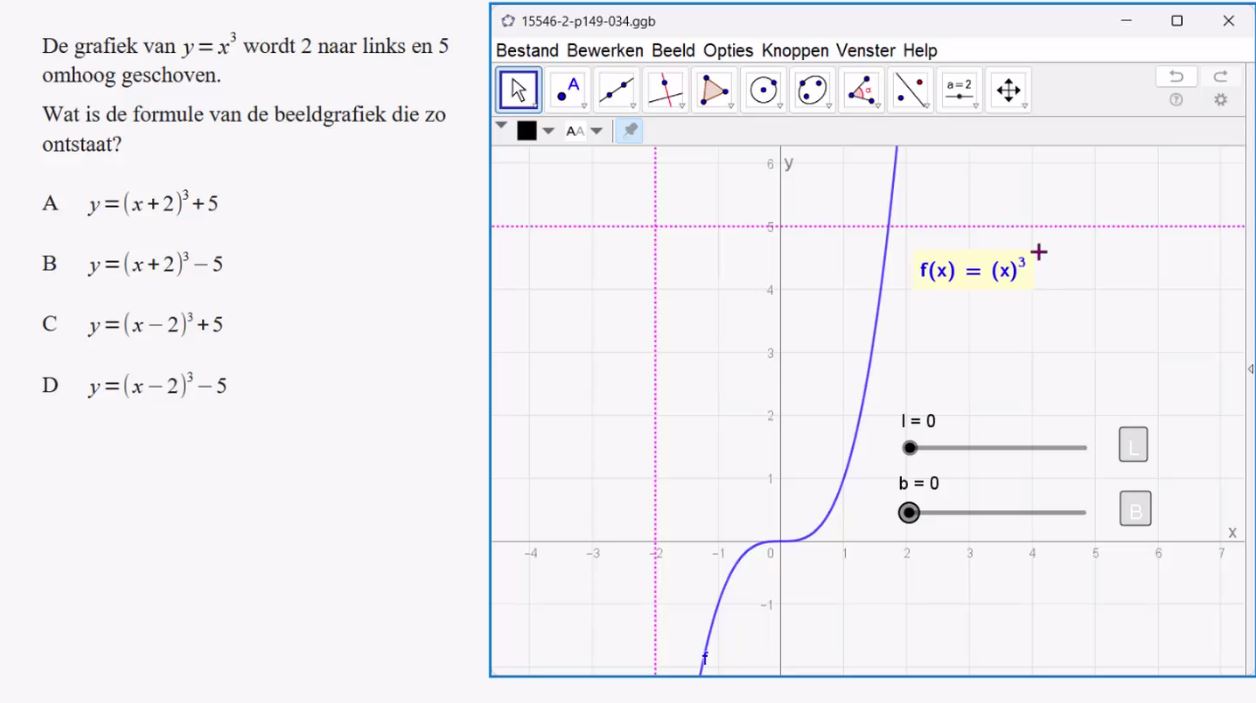Select the Move Graphics View tool
Image resolution: width=1256 pixels, height=703 pixels.
tap(1008, 91)
